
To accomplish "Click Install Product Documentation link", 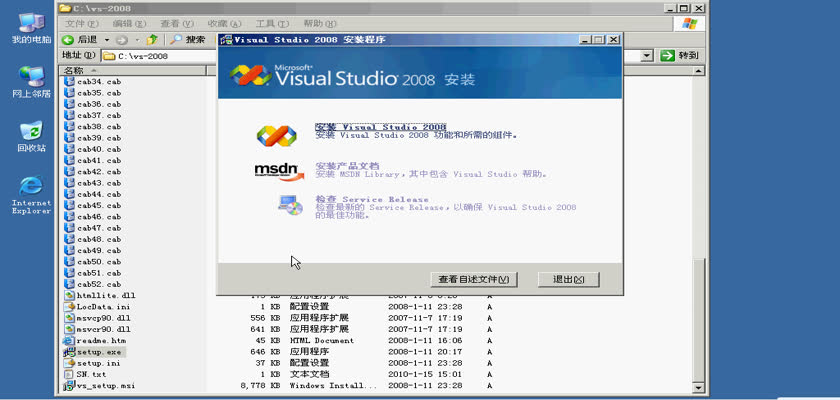I will pos(347,166).
